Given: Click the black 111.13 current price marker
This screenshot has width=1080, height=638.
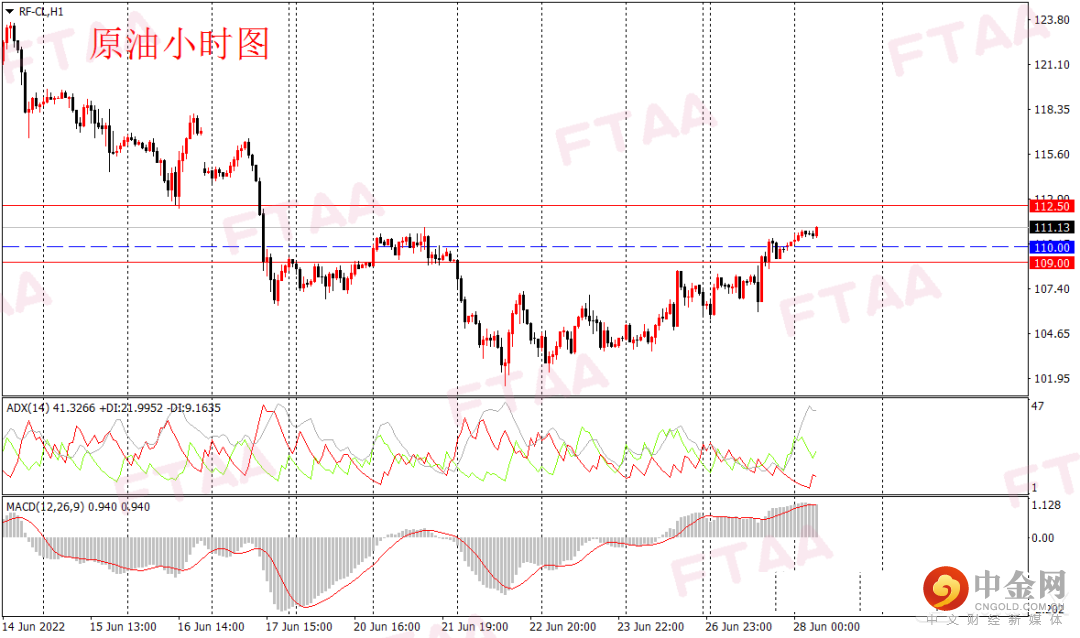Looking at the screenshot, I should [1051, 228].
